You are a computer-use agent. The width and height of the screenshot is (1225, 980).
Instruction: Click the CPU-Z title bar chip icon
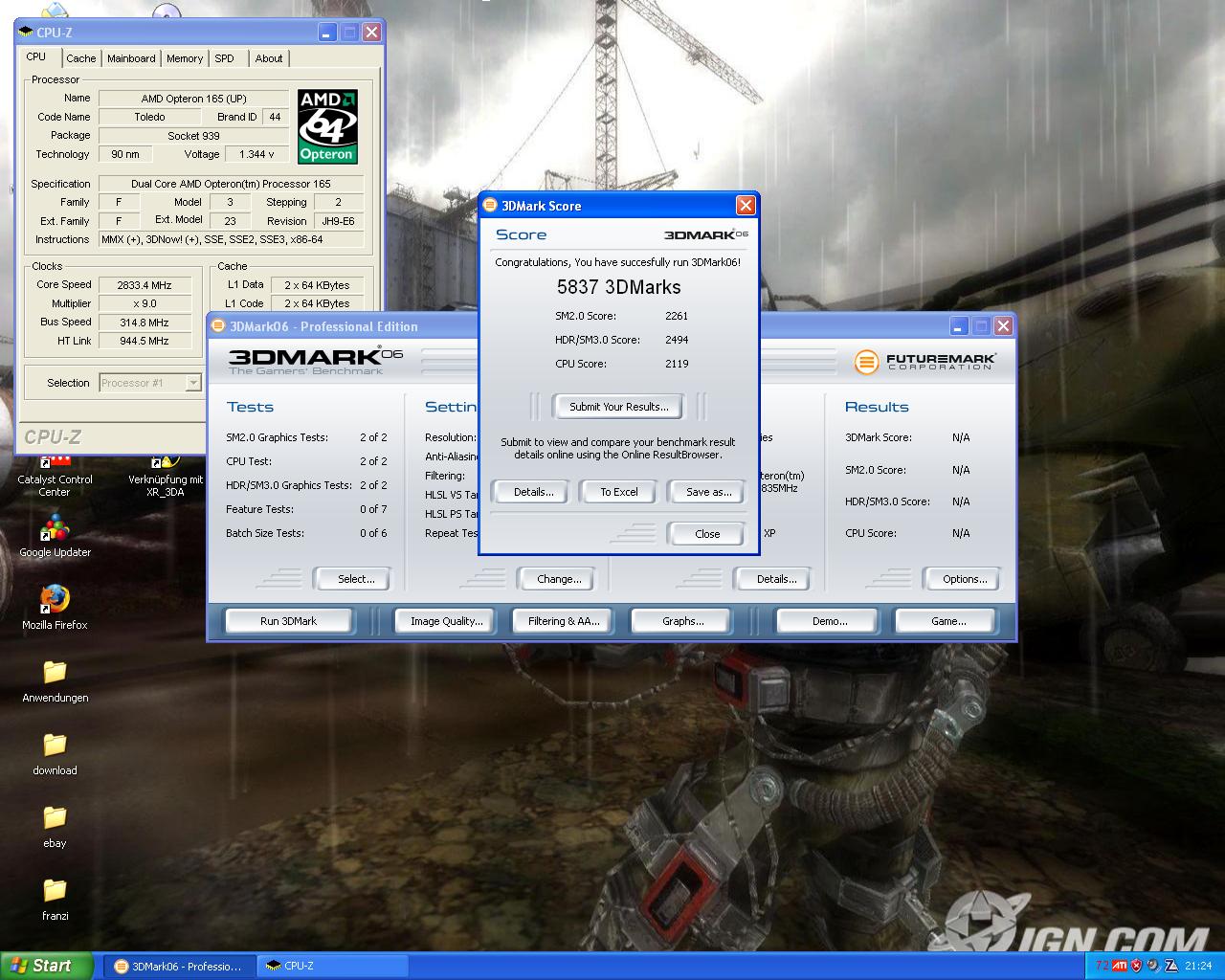26,32
